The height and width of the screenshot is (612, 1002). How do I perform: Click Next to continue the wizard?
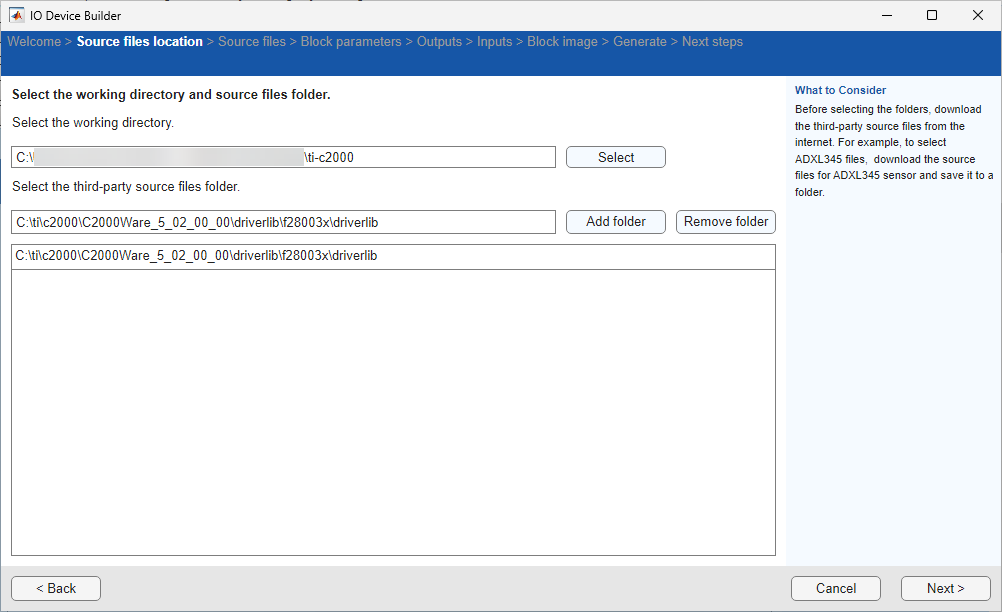944,588
